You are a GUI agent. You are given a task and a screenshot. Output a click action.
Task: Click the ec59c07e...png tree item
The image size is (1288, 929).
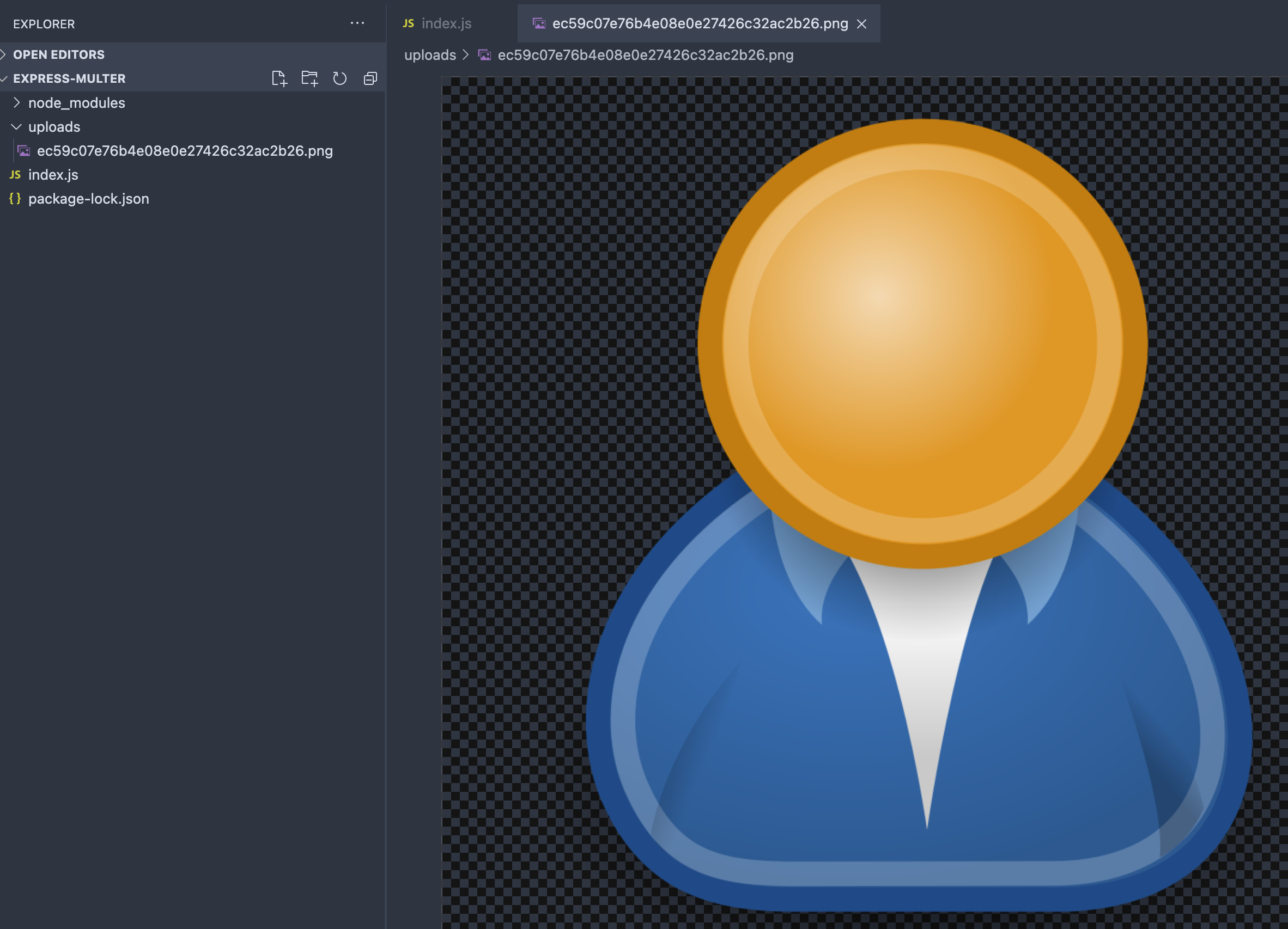[185, 150]
